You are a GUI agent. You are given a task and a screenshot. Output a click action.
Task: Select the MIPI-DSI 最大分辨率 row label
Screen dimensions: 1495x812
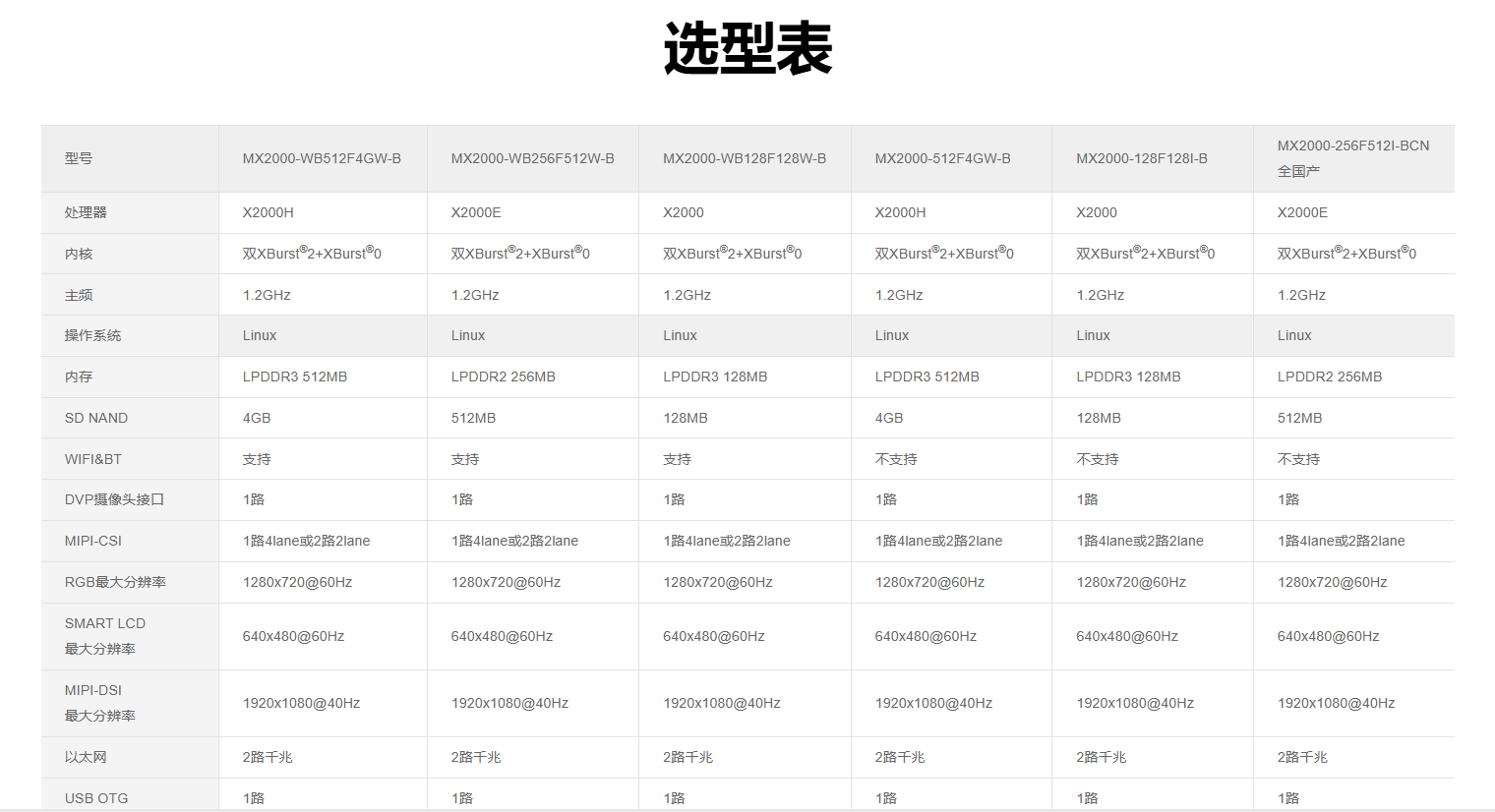click(99, 703)
